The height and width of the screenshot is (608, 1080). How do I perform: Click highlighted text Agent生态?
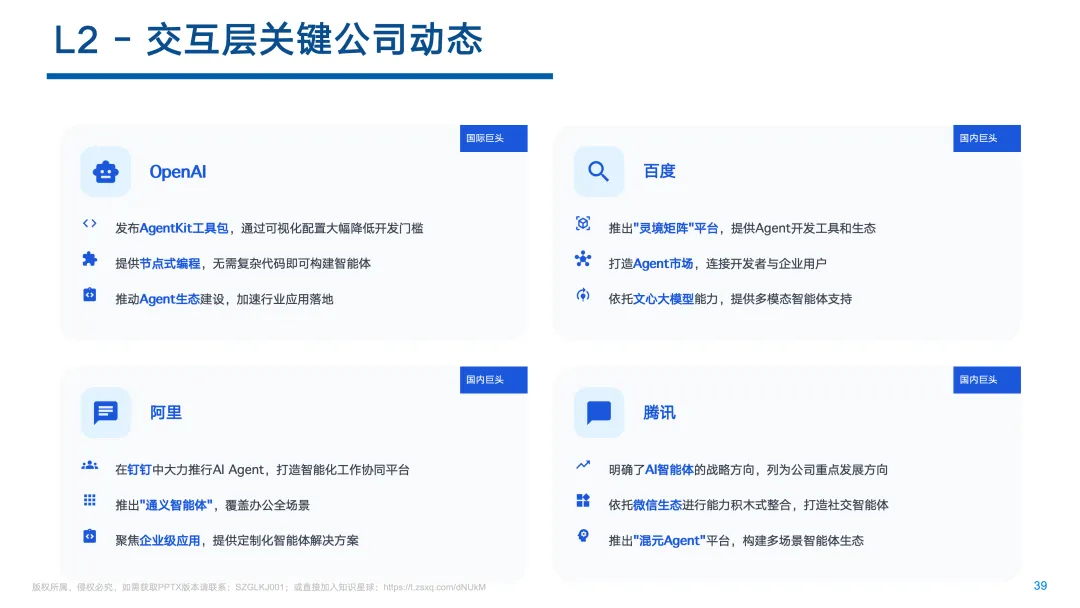tap(170, 299)
